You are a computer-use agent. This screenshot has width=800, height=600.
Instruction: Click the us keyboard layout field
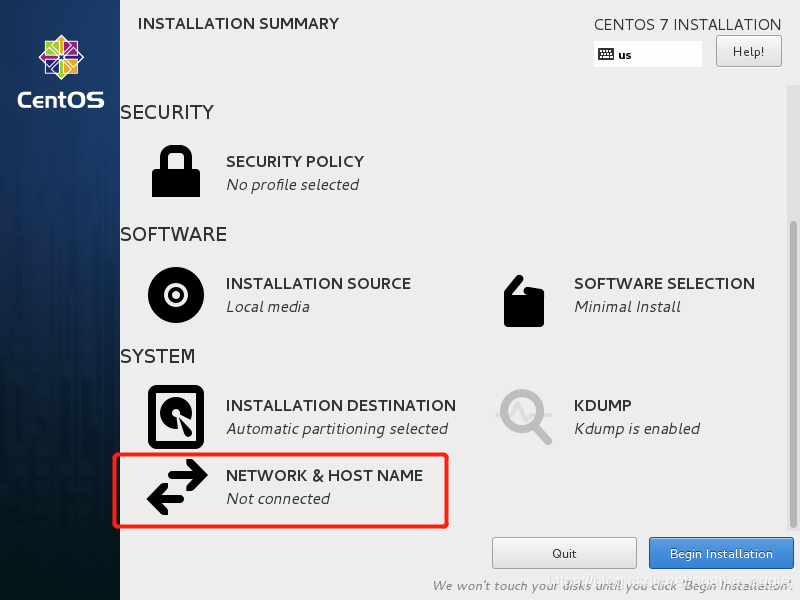[647, 54]
